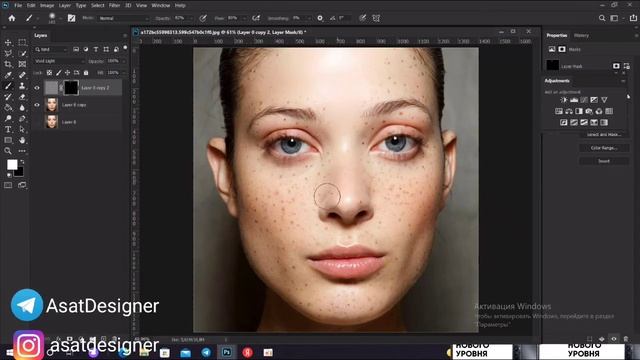Click the foreground white color swatch
Viewport: 640px width, 360px height.
pyautogui.click(x=11, y=164)
